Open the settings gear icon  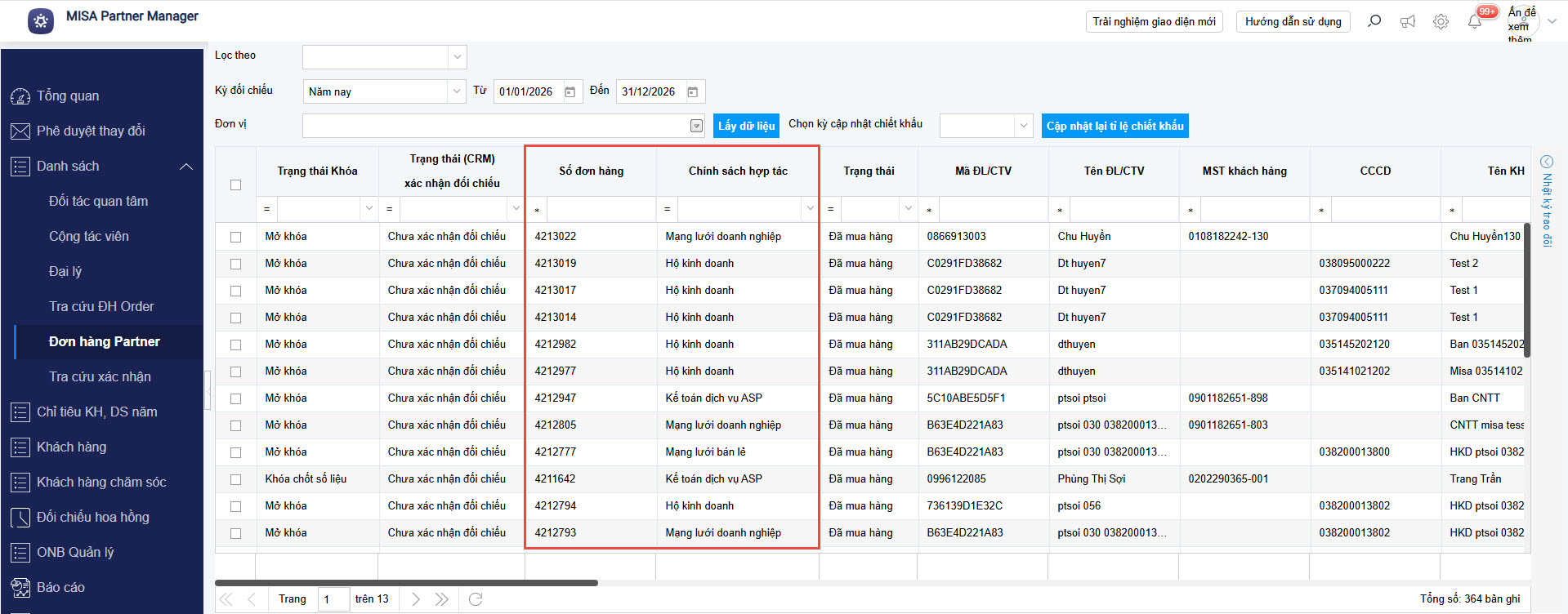pyautogui.click(x=1441, y=21)
